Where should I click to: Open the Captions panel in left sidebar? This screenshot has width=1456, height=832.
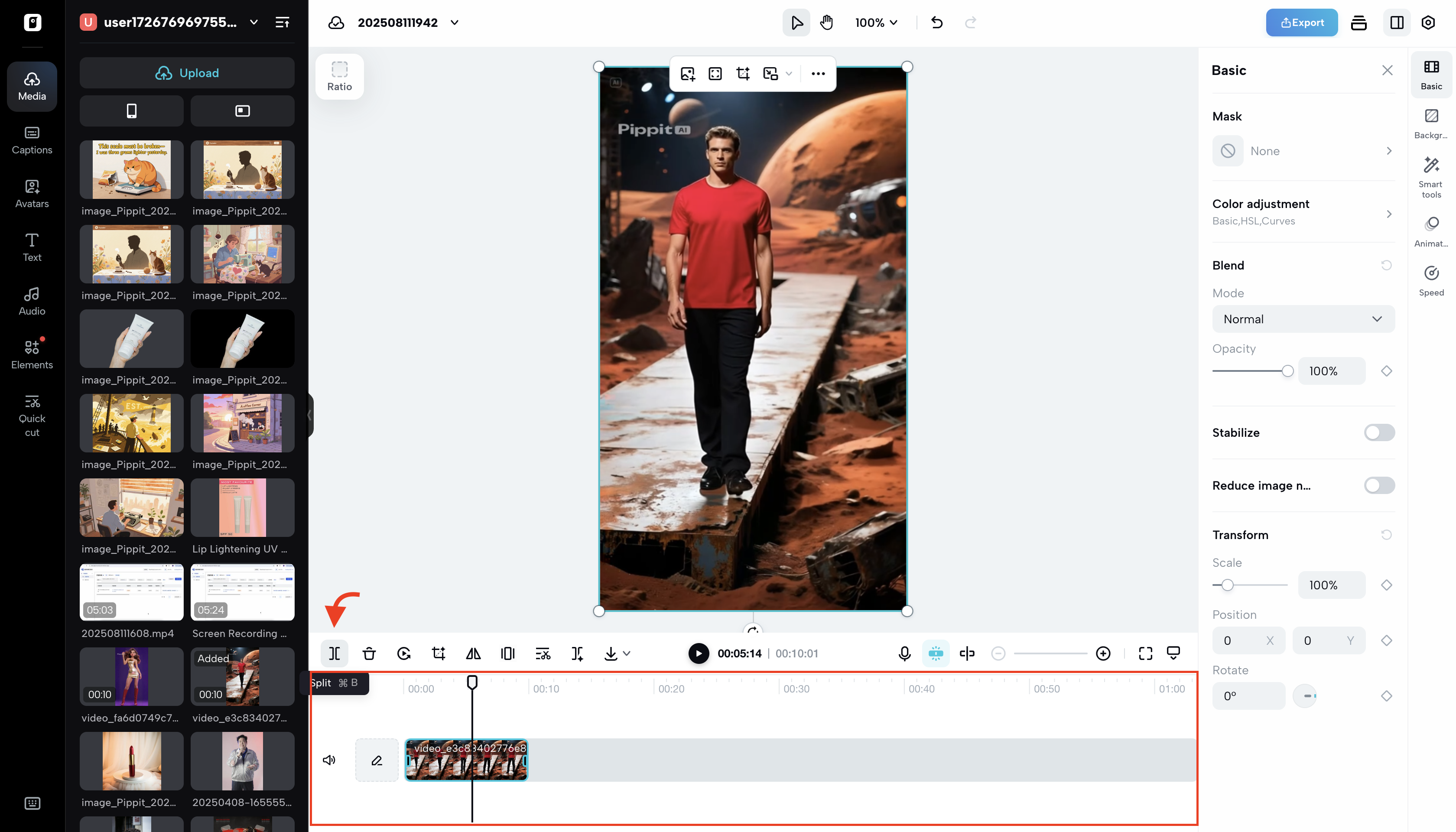pyautogui.click(x=32, y=140)
